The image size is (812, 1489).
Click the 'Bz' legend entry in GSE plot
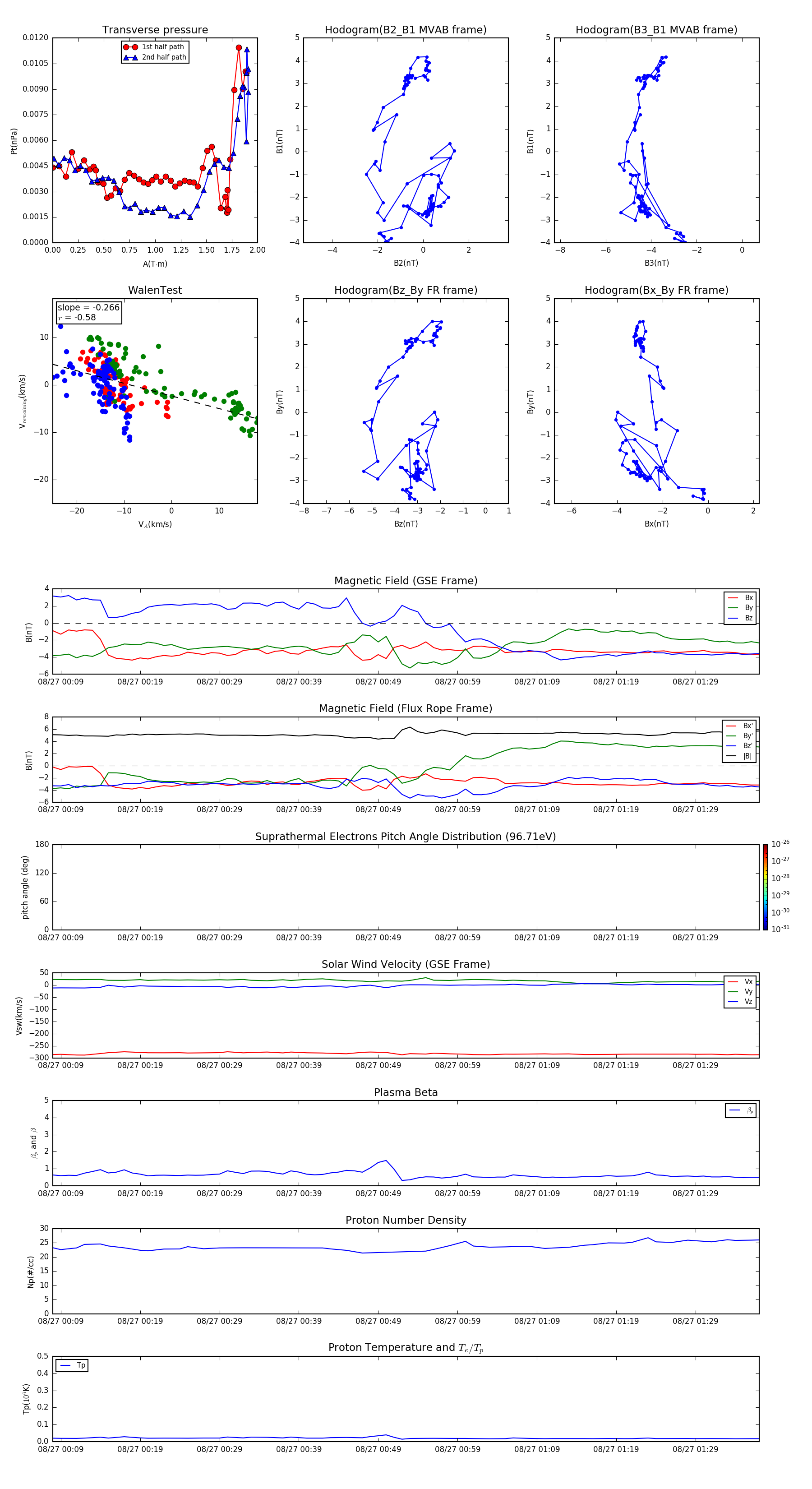coord(740,618)
